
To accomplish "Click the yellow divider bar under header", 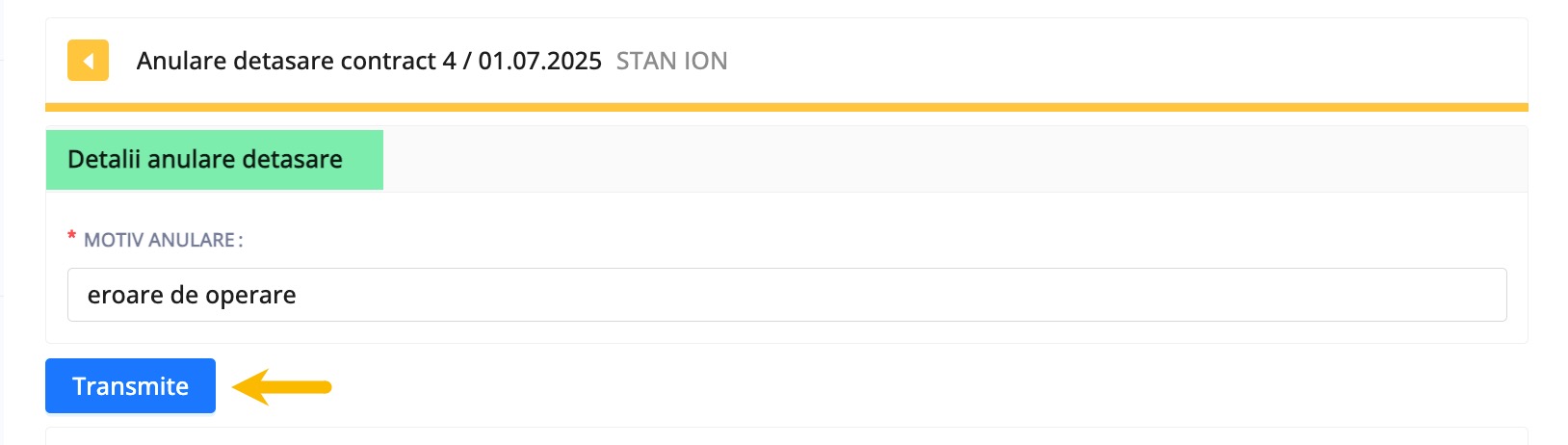I will (x=787, y=107).
